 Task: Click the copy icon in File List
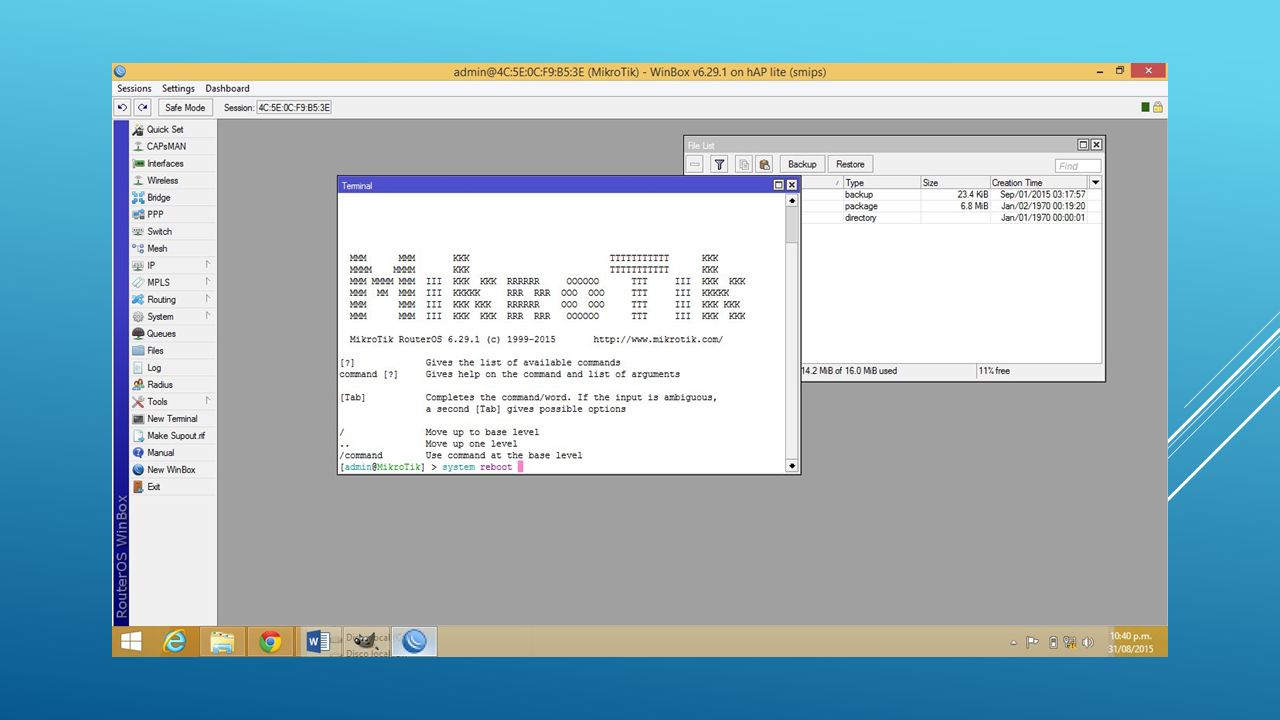click(743, 164)
